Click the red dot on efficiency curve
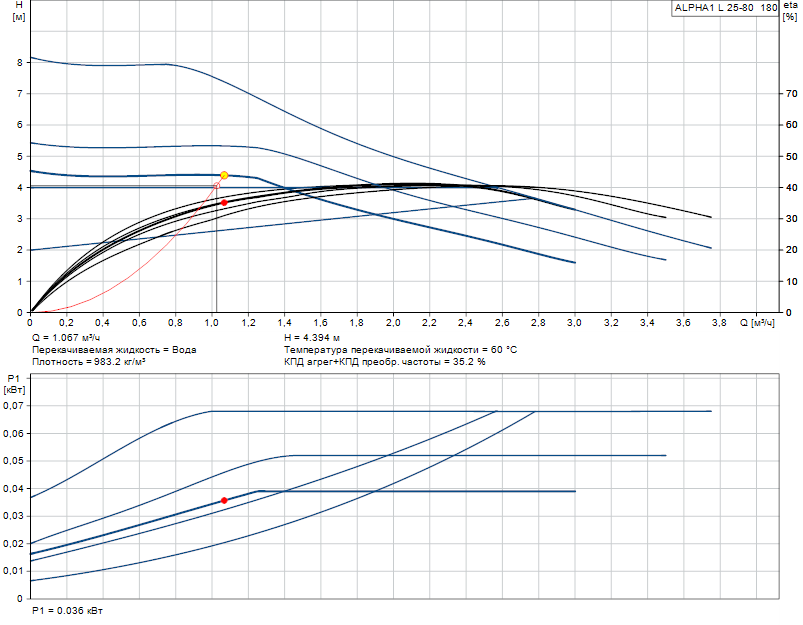Image resolution: width=803 pixels, height=625 pixels. 224,203
